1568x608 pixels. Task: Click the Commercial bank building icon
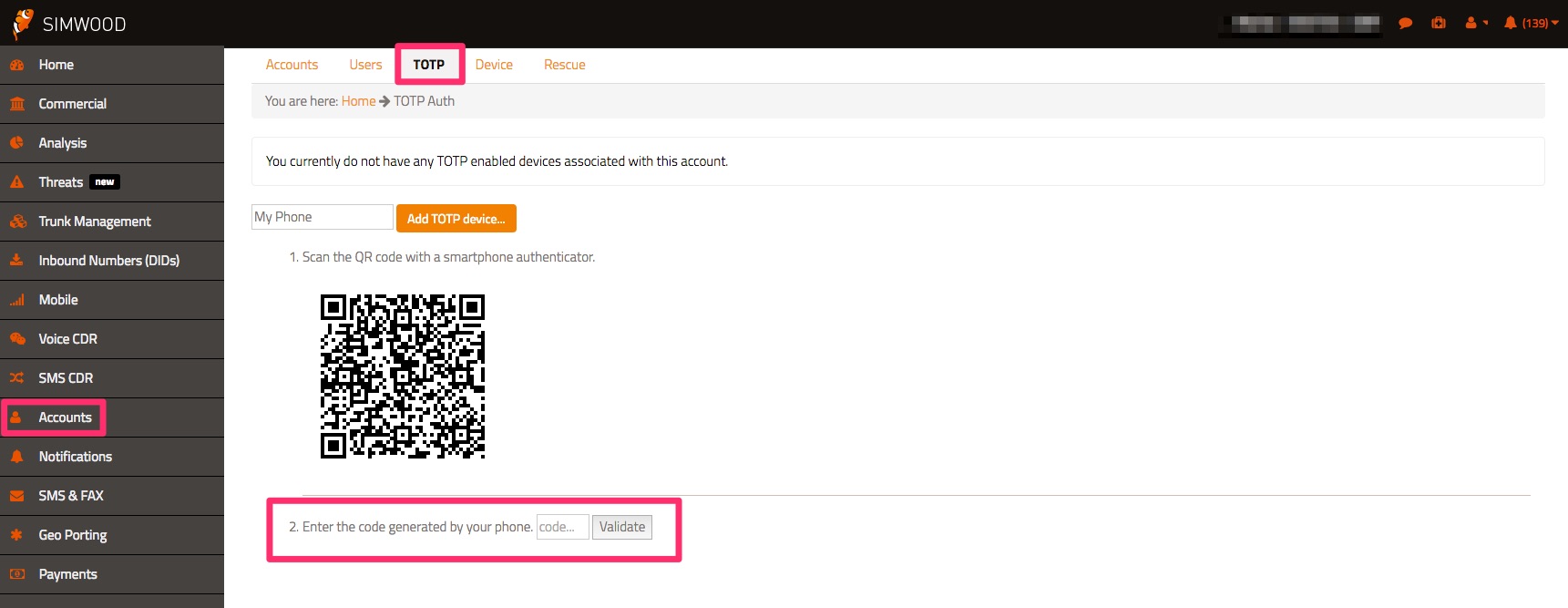[x=17, y=104]
